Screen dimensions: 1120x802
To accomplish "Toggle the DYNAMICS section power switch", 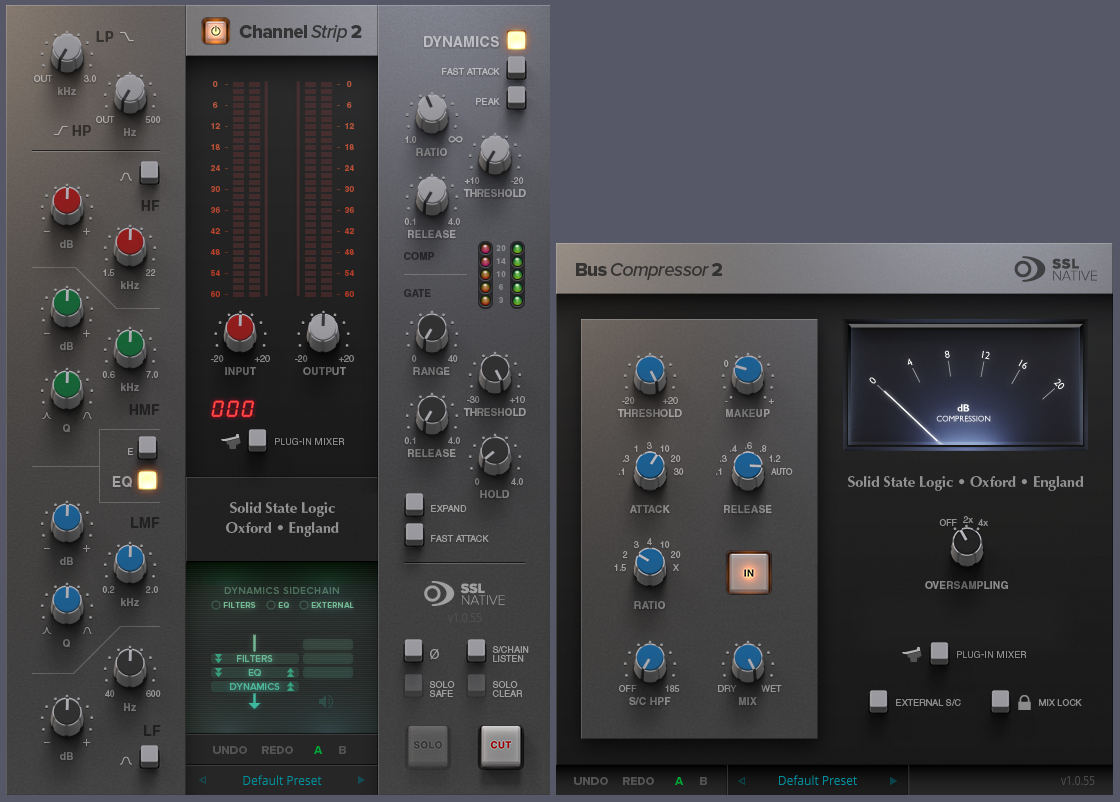I will [x=516, y=40].
